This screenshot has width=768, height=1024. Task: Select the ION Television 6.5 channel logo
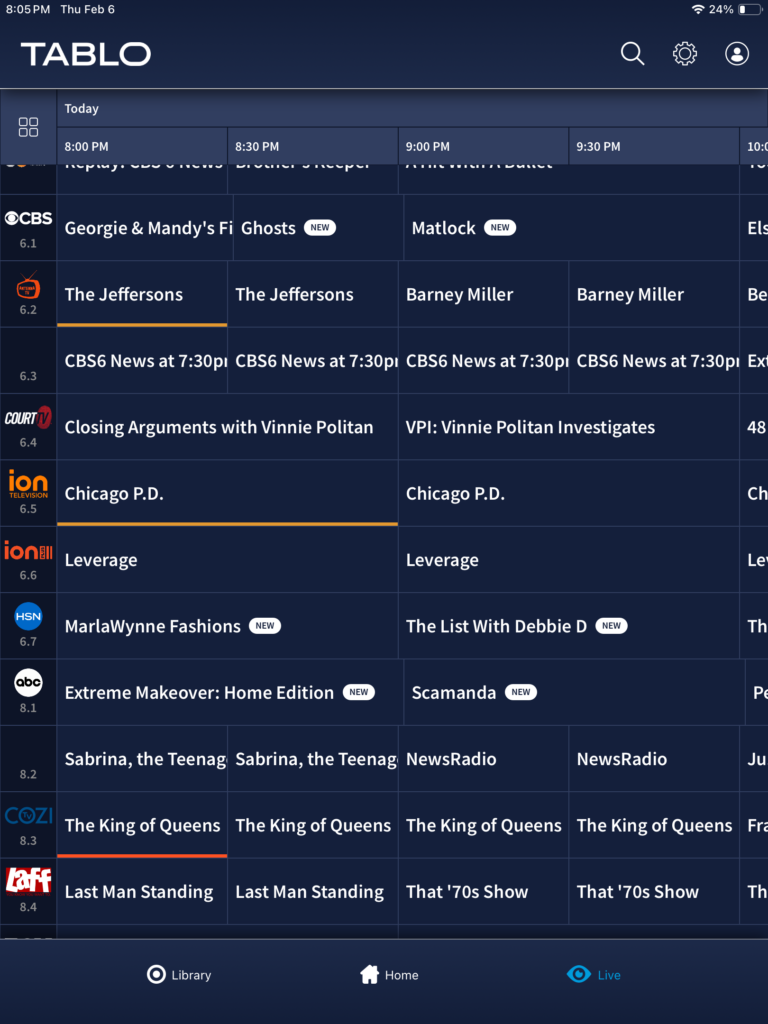28,485
